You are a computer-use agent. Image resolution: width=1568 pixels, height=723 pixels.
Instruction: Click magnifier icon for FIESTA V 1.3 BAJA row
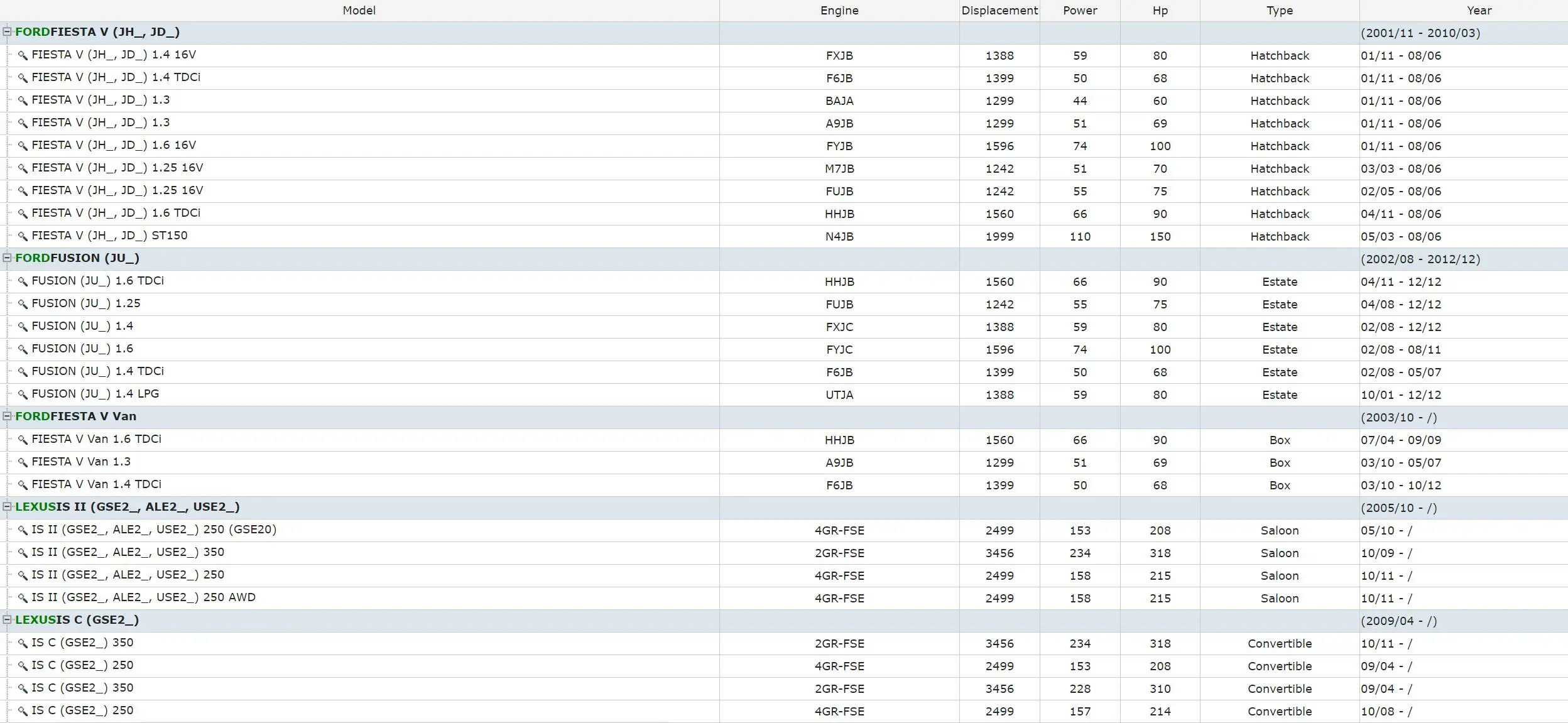[23, 101]
